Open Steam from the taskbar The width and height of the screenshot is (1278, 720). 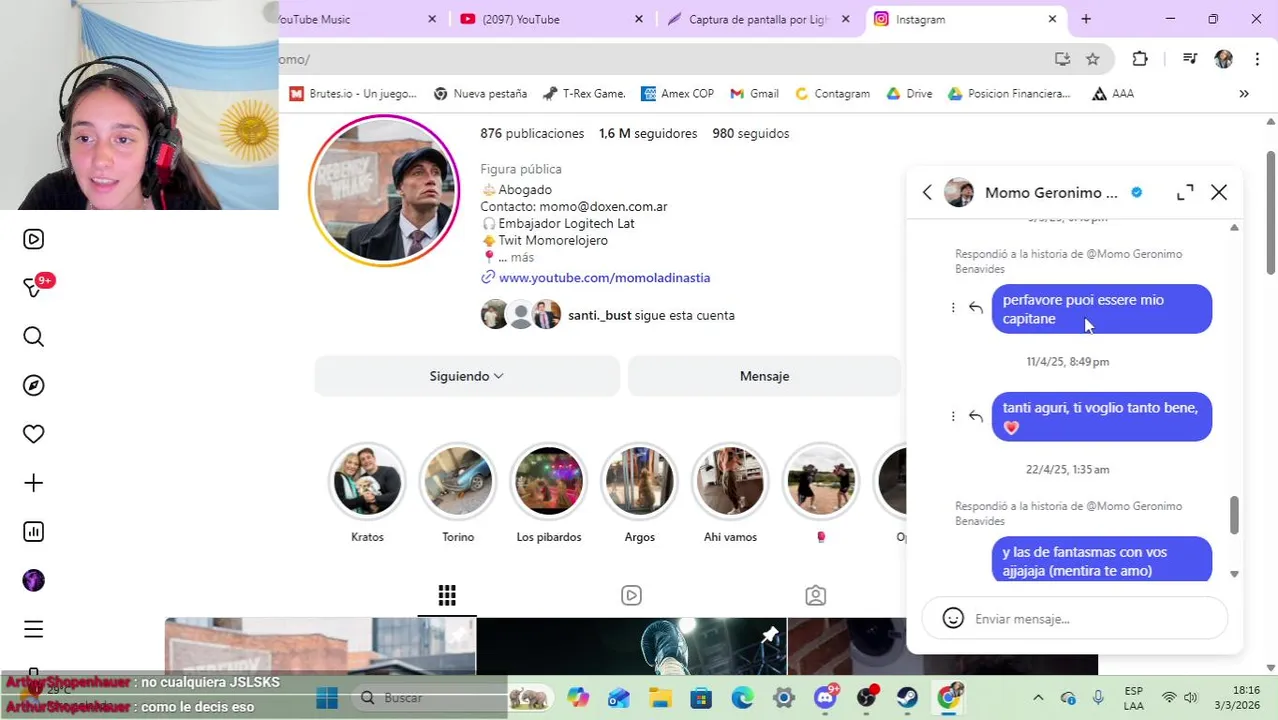pos(907,698)
